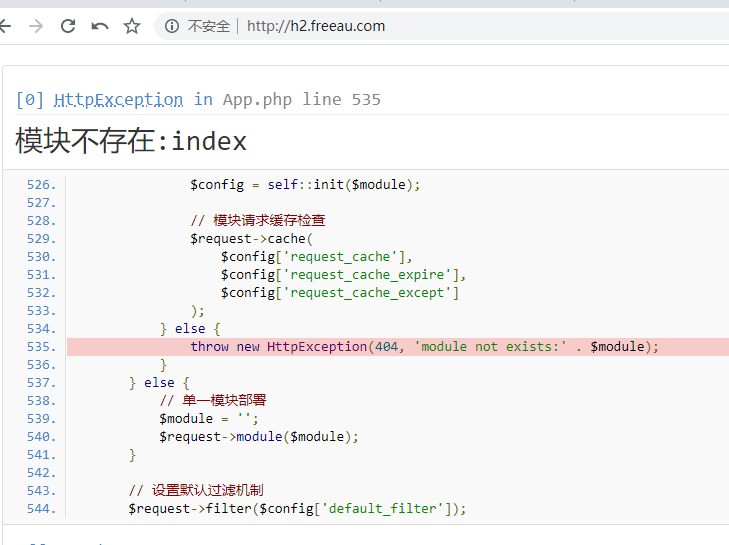Click the $request->filter default_filter line
Viewport: 729px width, 545px height.
(297, 508)
